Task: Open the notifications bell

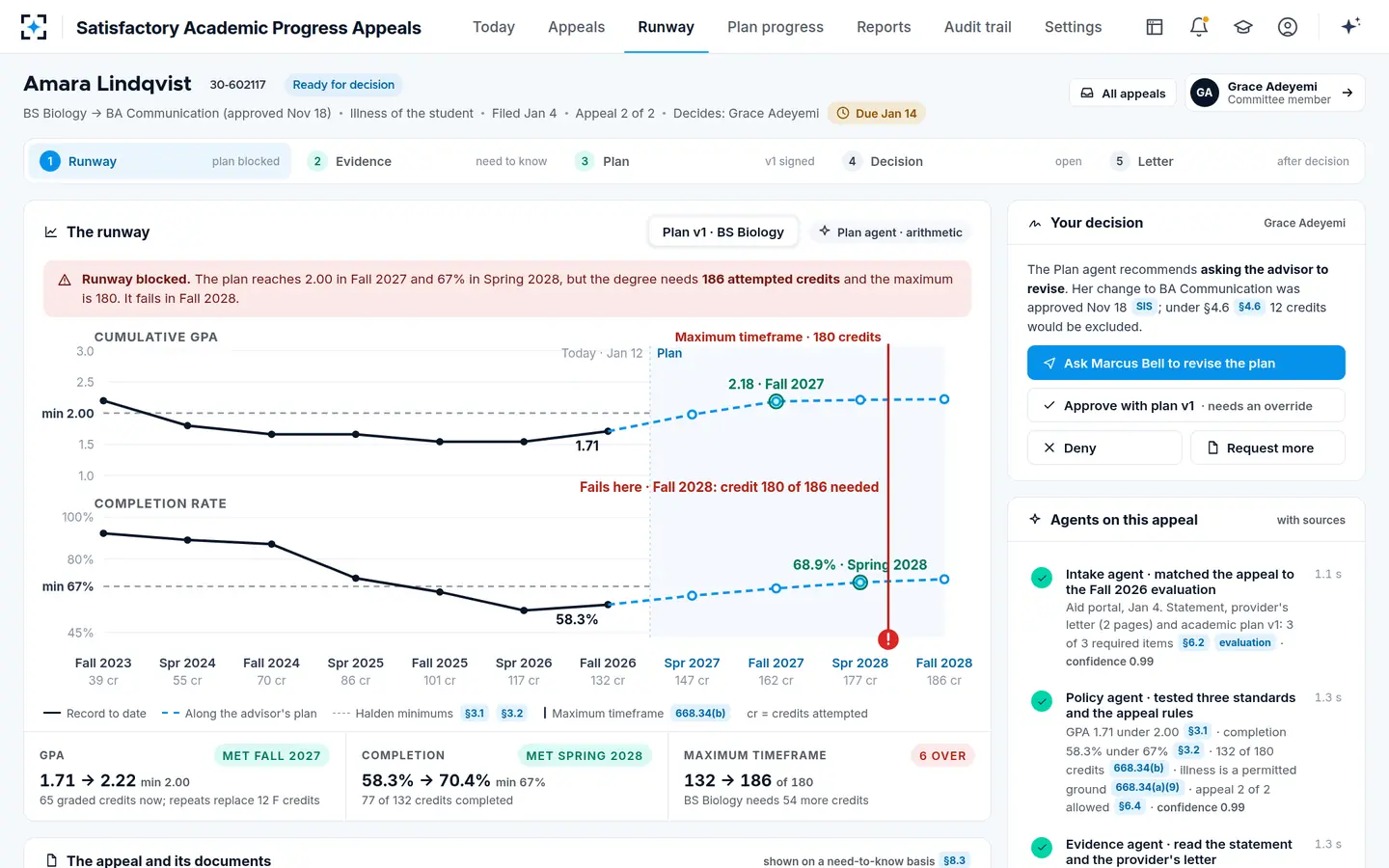Action: (1199, 27)
